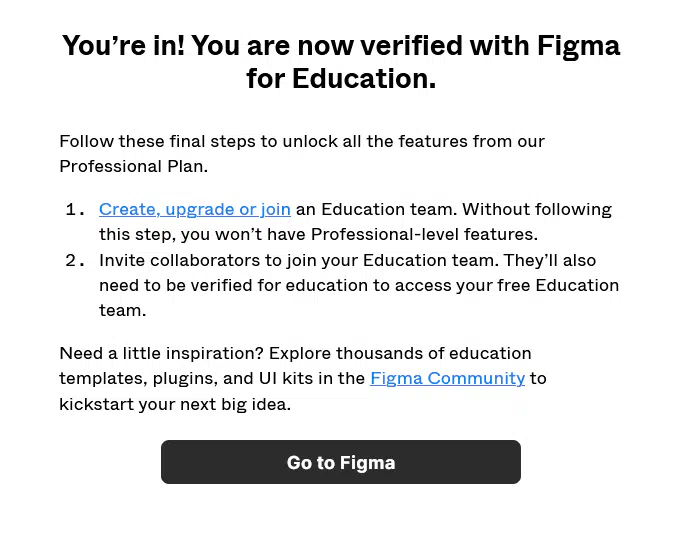Click 'an Education team. Without following' text
This screenshot has height=540, width=680.
point(454,209)
